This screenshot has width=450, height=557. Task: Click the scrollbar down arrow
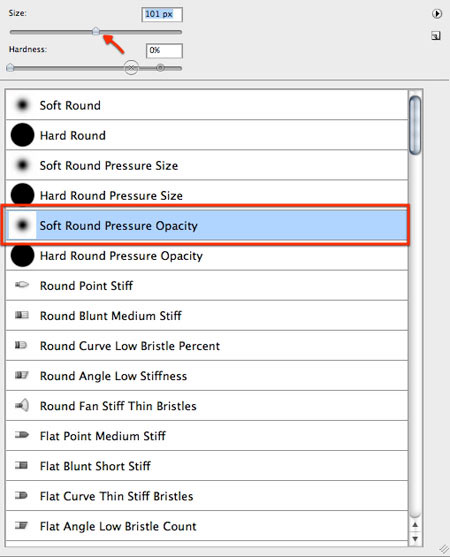[415, 539]
